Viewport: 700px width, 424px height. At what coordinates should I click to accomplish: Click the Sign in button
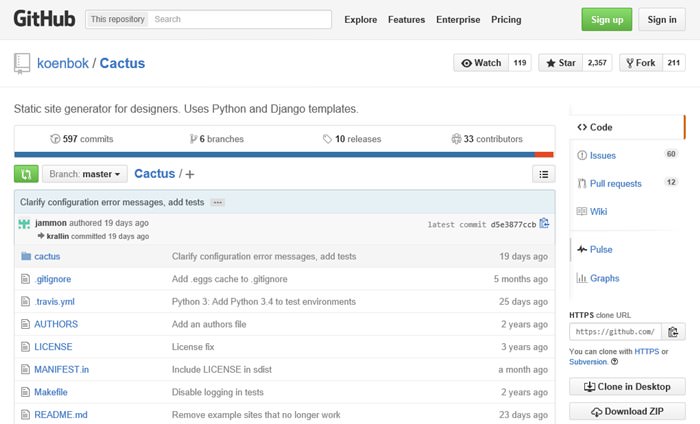pyautogui.click(x=662, y=19)
